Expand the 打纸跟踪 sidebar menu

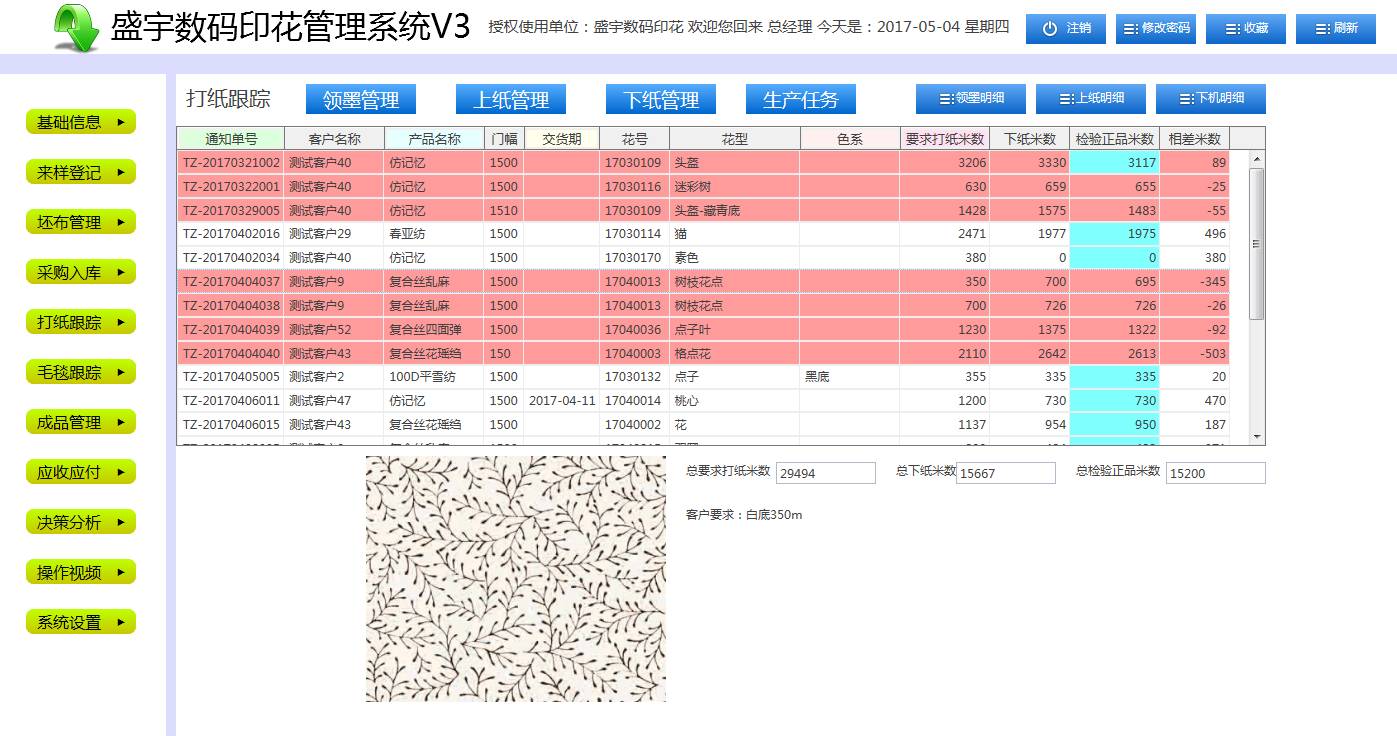(x=80, y=322)
